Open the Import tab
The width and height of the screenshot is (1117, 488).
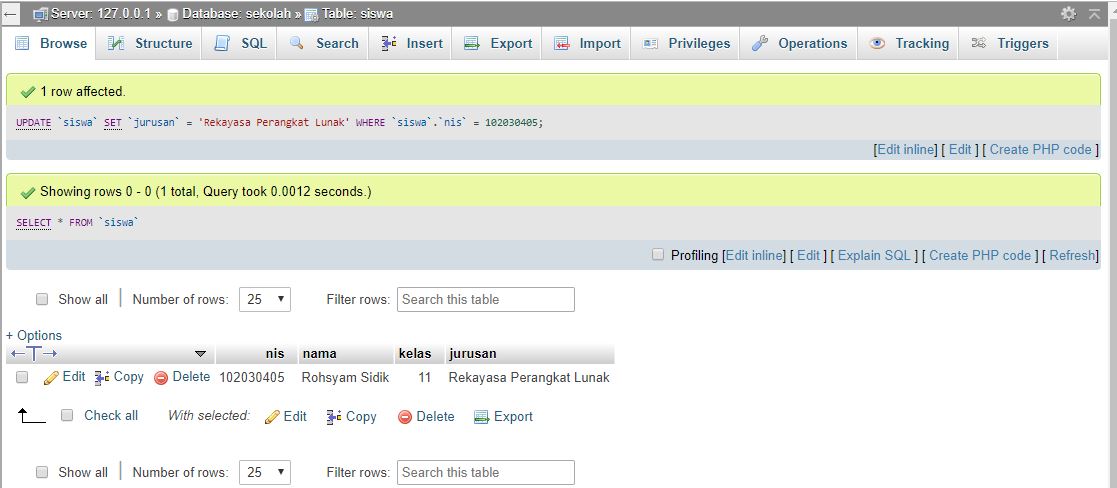(x=588, y=43)
